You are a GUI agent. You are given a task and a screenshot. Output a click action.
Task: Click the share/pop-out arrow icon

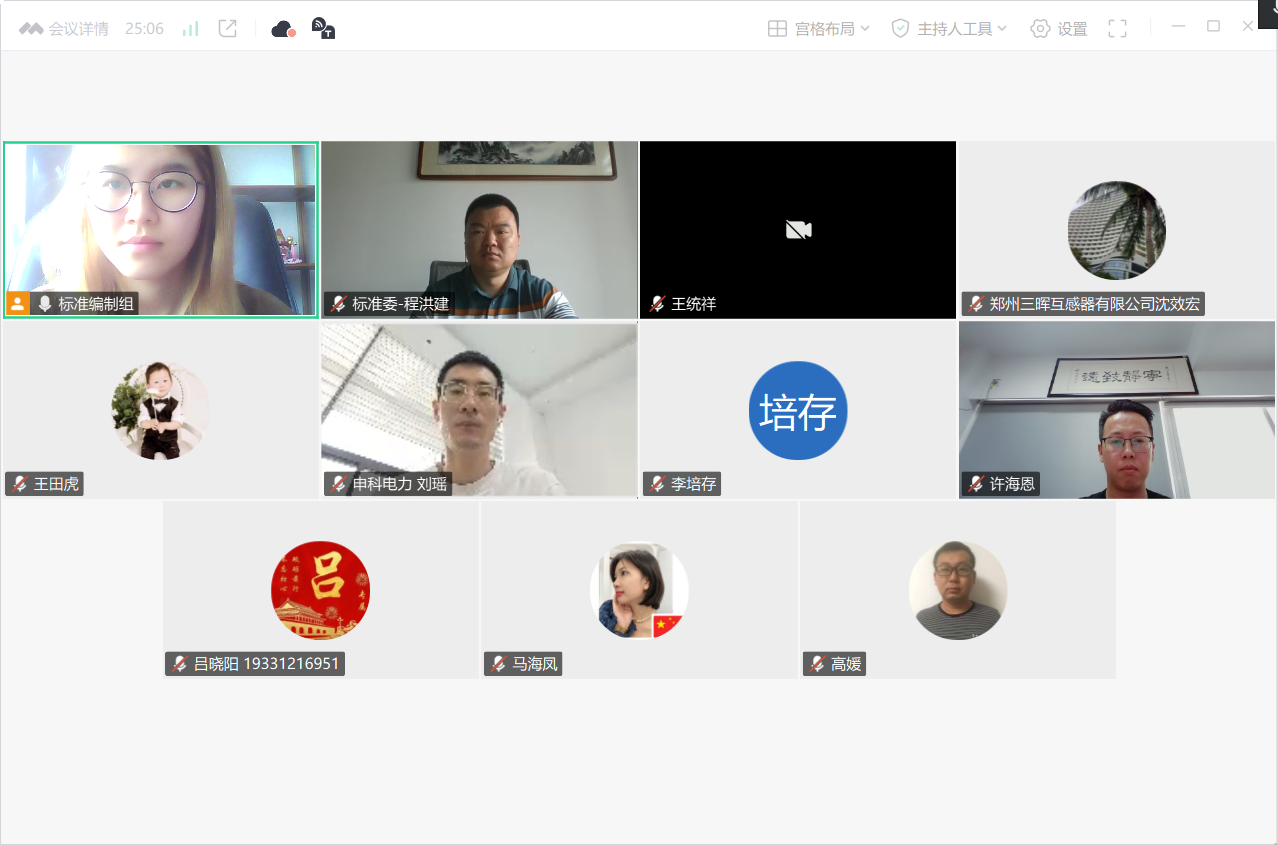pyautogui.click(x=228, y=29)
